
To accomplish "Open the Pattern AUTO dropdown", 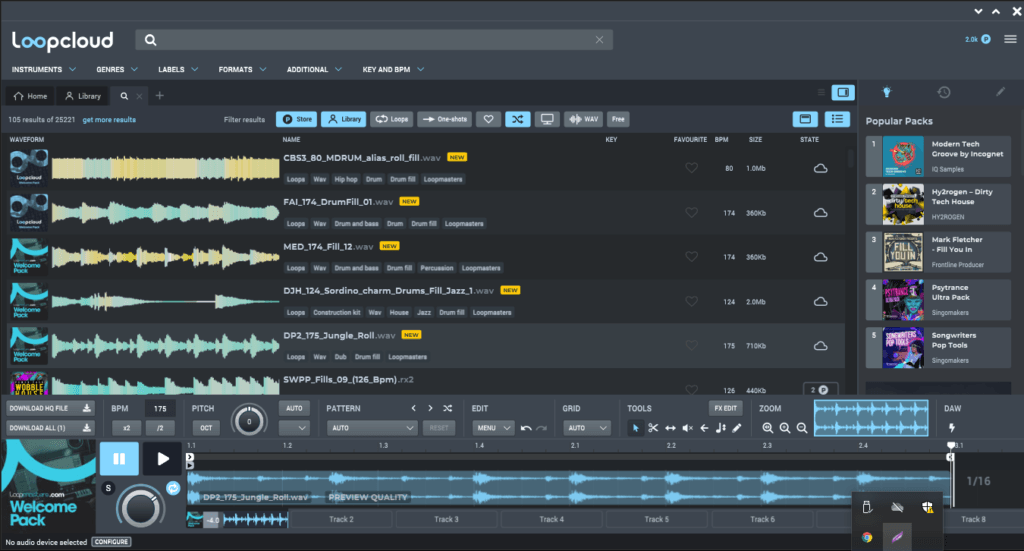I will (x=371, y=428).
